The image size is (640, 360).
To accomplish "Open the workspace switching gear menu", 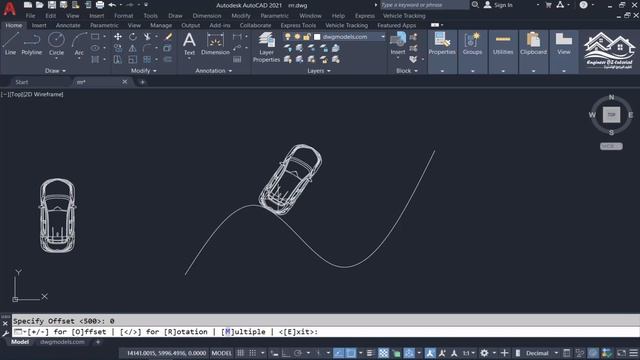I will [484, 353].
